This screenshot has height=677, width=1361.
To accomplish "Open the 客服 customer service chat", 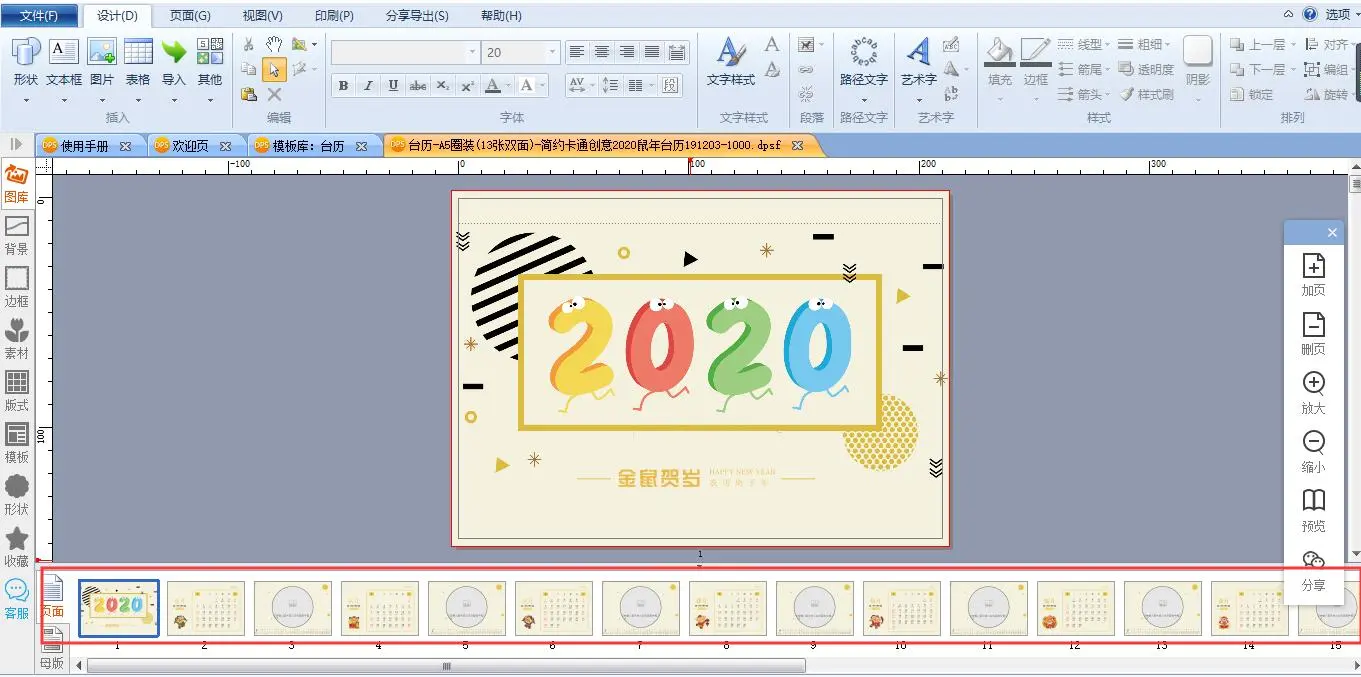I will click(16, 600).
